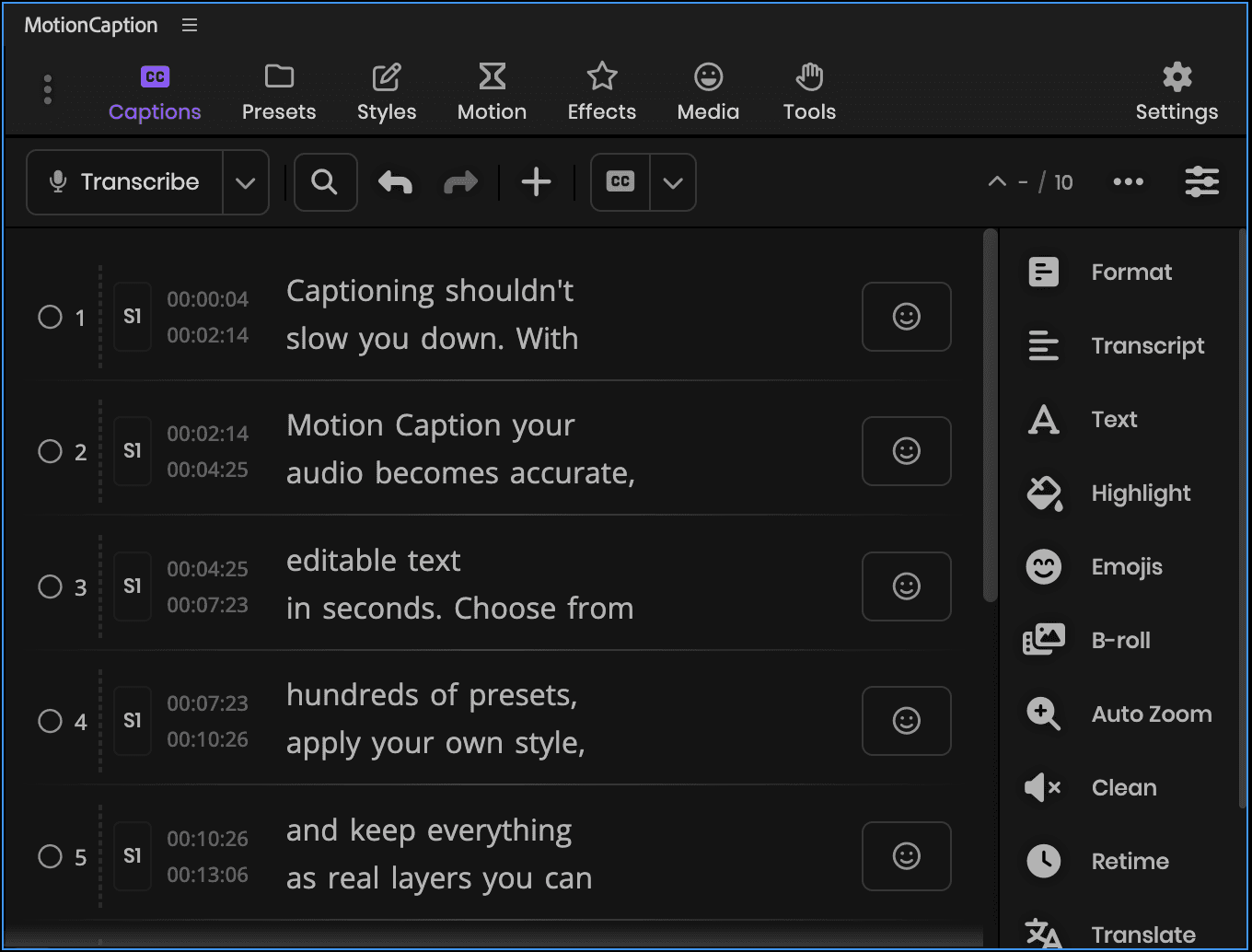
Task: Click caption text 'Motion Caption your audio becomes accurate,'
Action: point(460,449)
